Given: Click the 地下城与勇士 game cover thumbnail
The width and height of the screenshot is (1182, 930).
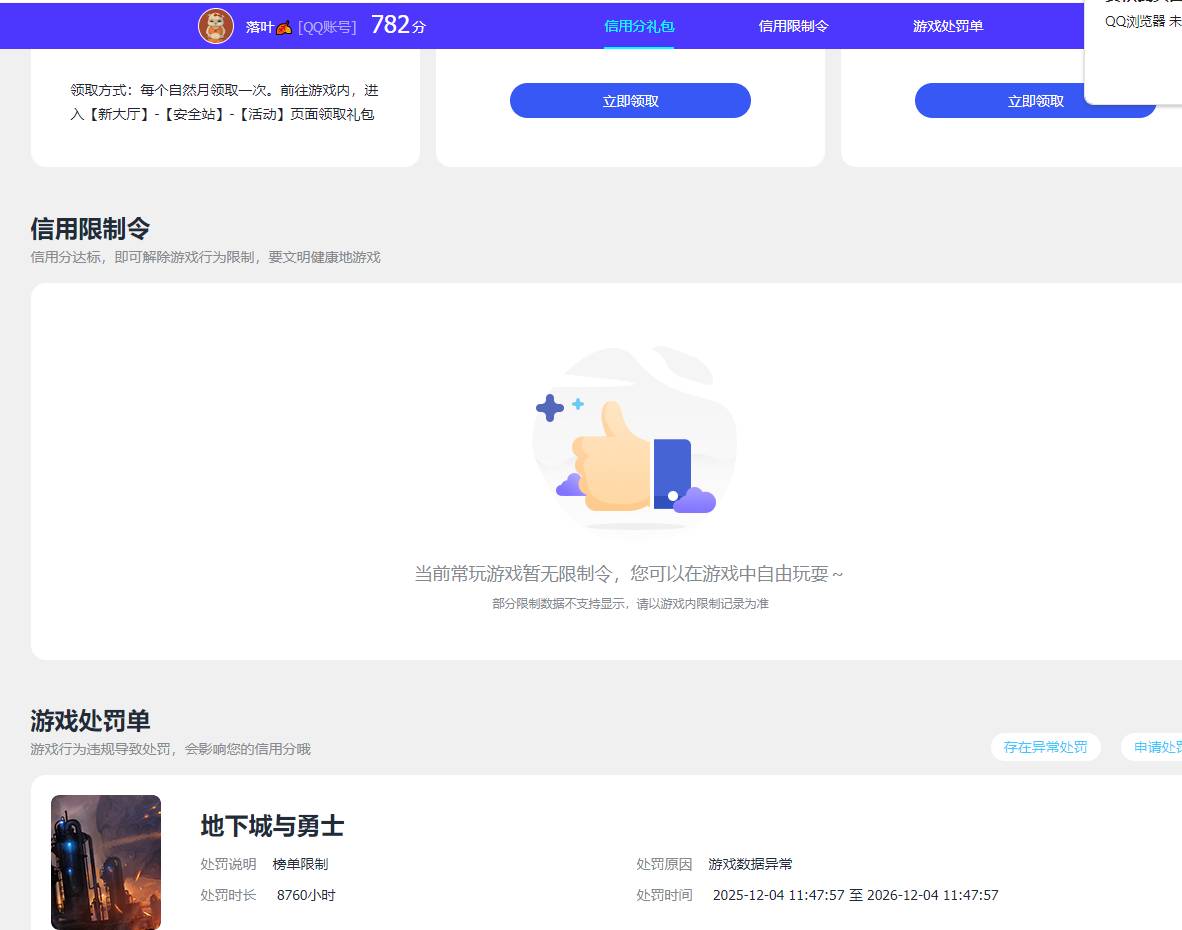Looking at the screenshot, I should pyautogui.click(x=105, y=861).
